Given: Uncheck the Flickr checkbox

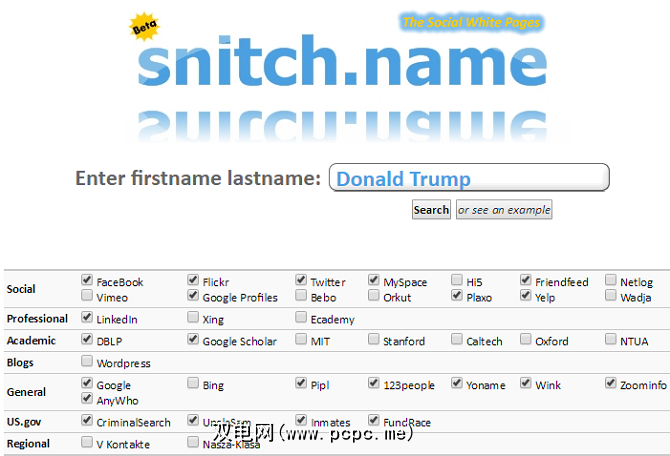Looking at the screenshot, I should 193,280.
